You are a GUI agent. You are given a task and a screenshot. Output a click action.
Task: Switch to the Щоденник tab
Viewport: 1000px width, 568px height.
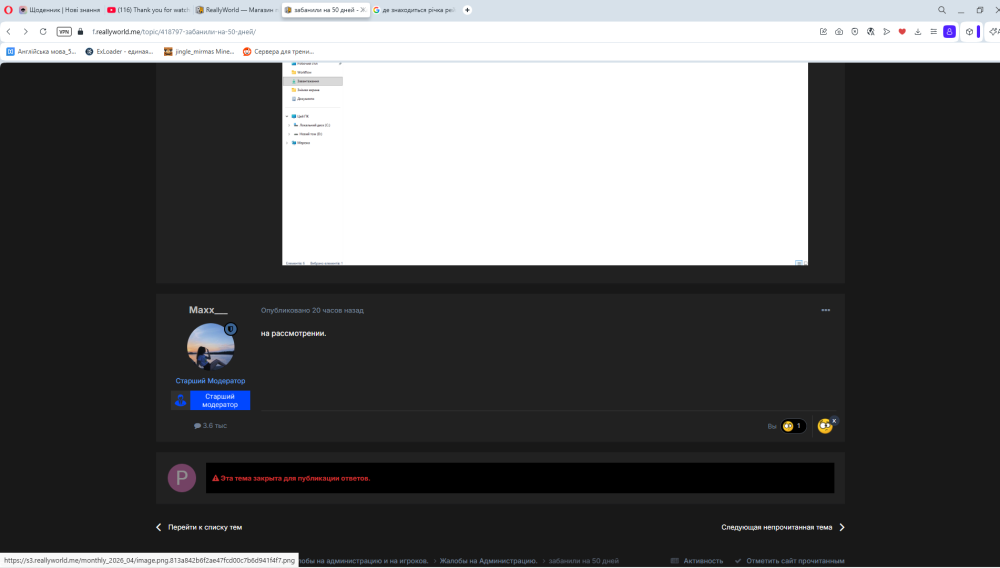pyautogui.click(x=59, y=10)
